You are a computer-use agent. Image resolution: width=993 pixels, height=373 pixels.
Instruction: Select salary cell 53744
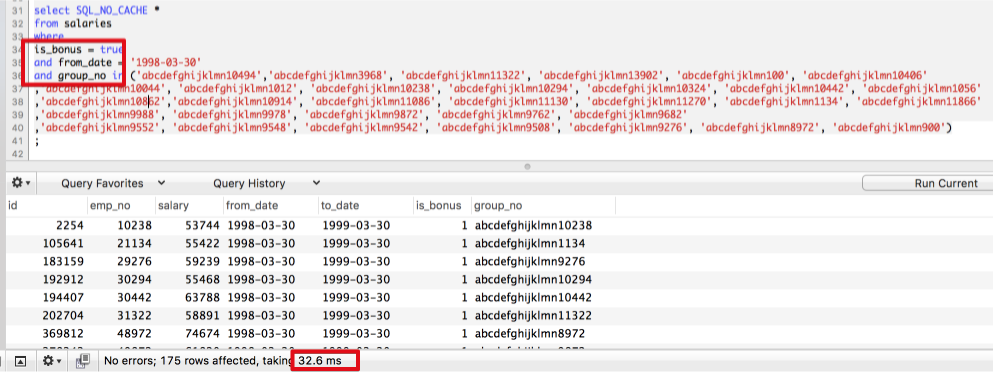point(203,225)
